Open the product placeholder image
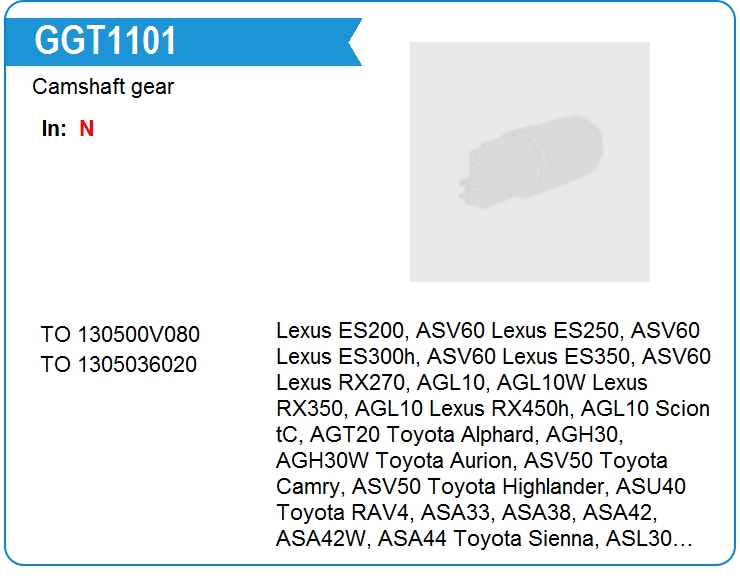 [x=529, y=161]
